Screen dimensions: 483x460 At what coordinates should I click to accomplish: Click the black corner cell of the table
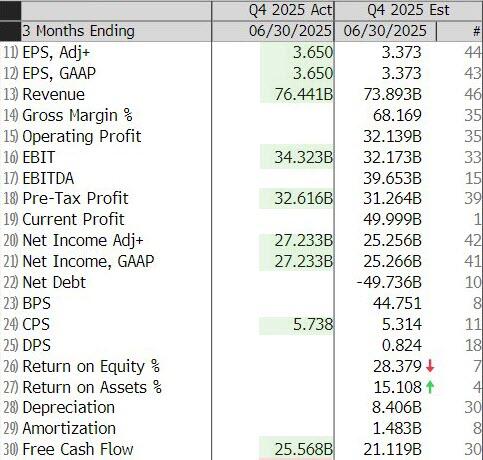(x=10, y=21)
